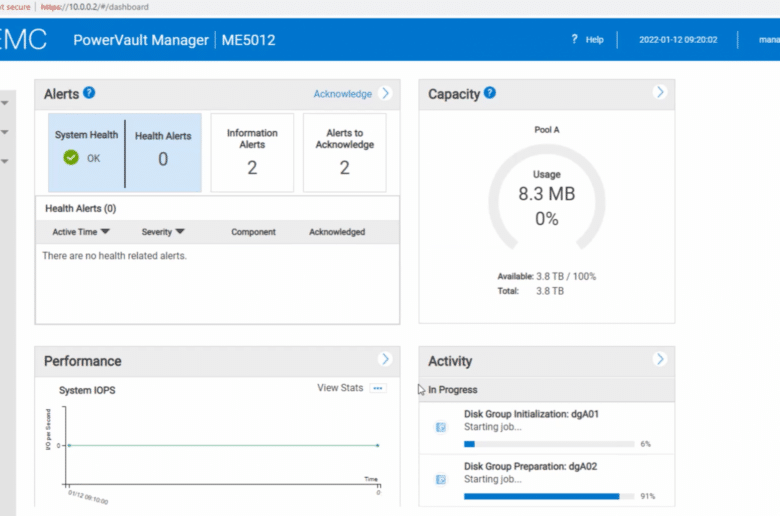780x516 pixels.
Task: Click the dgA01 initialization progress bar
Action: [x=549, y=444]
